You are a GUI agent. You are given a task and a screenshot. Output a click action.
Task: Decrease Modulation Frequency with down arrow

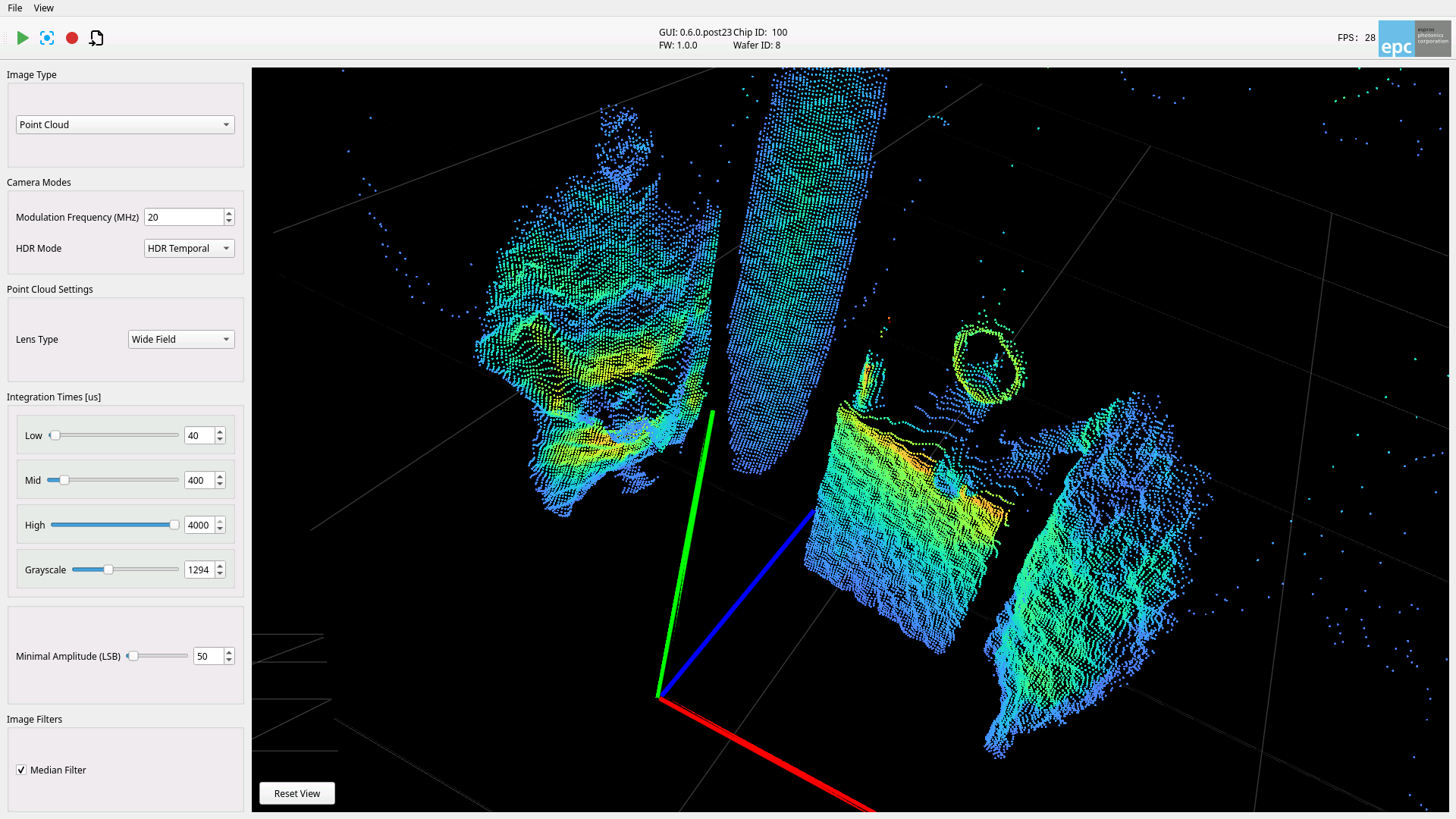coord(229,221)
